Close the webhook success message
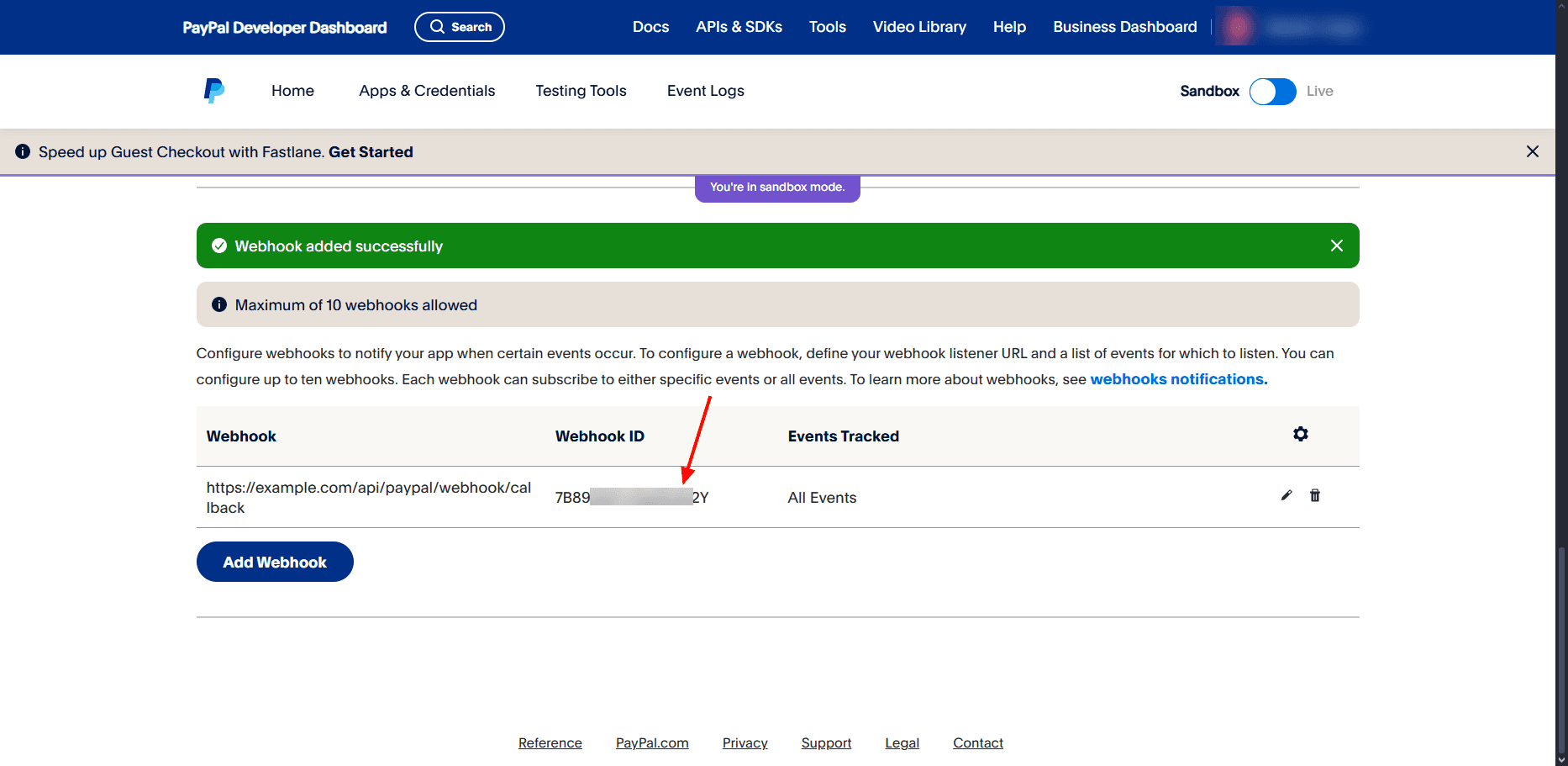Screen dimensions: 1568x766 (1336, 245)
